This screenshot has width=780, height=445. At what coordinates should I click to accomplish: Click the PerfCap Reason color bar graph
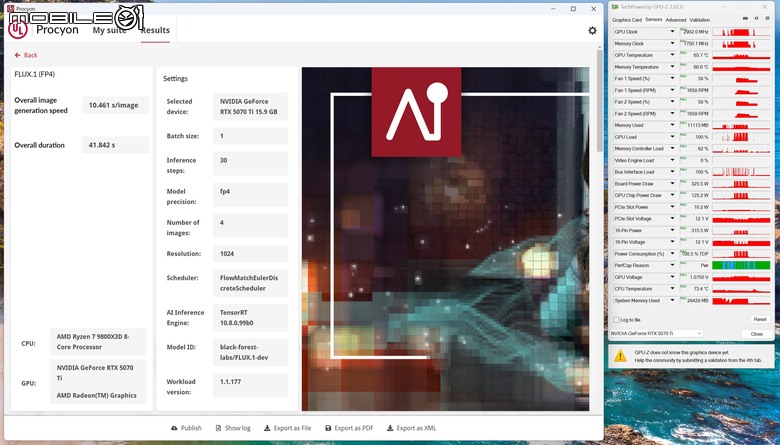pos(741,266)
